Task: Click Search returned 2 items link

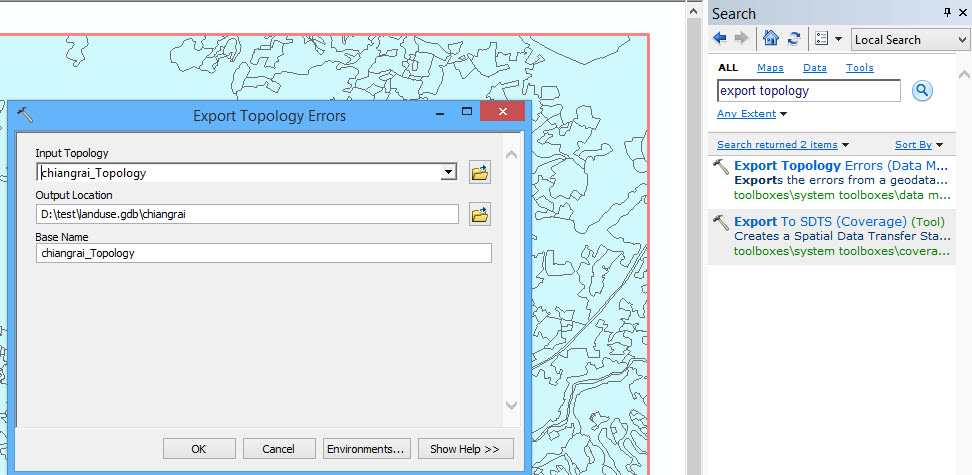Action: [777, 144]
